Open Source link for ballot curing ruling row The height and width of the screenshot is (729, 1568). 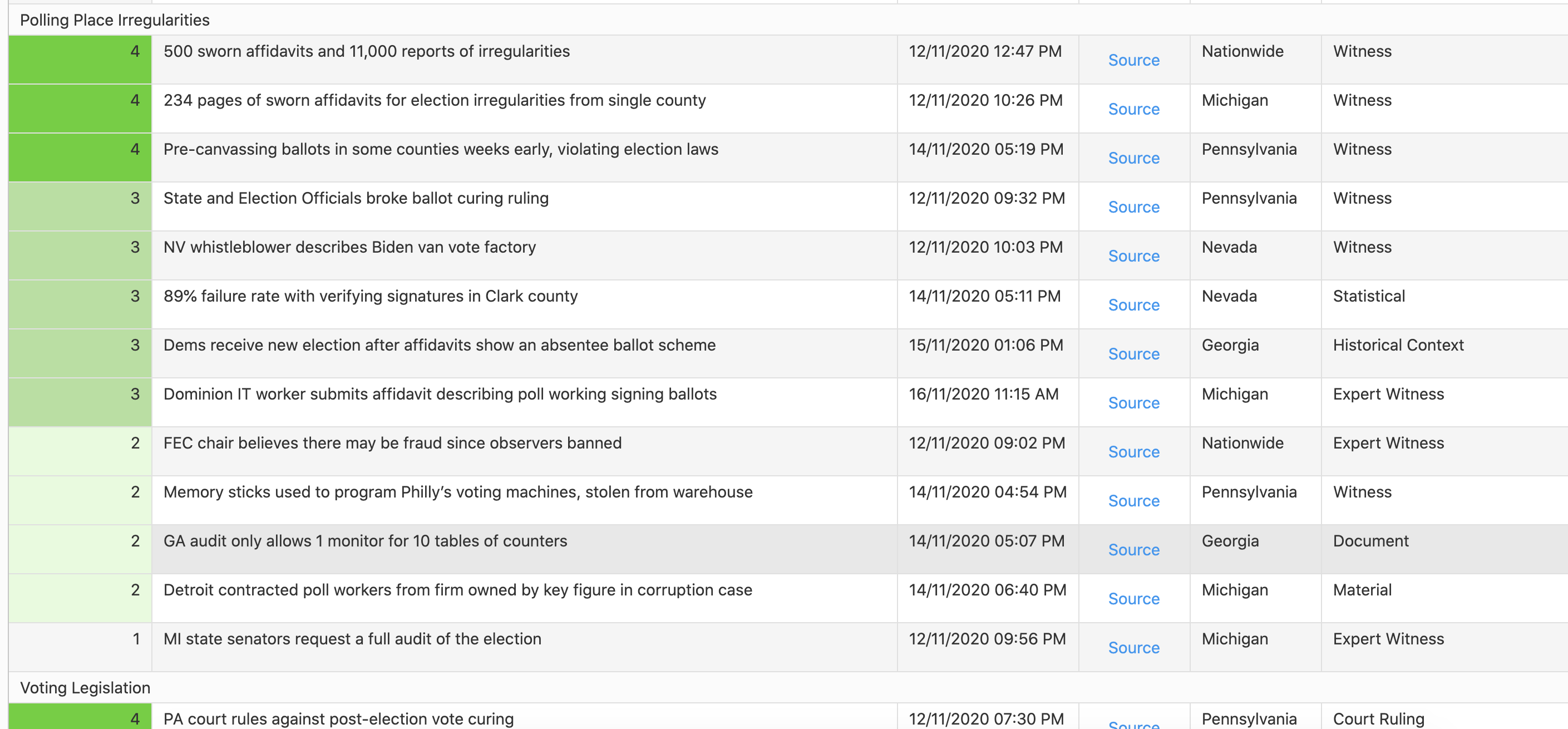coord(1133,207)
